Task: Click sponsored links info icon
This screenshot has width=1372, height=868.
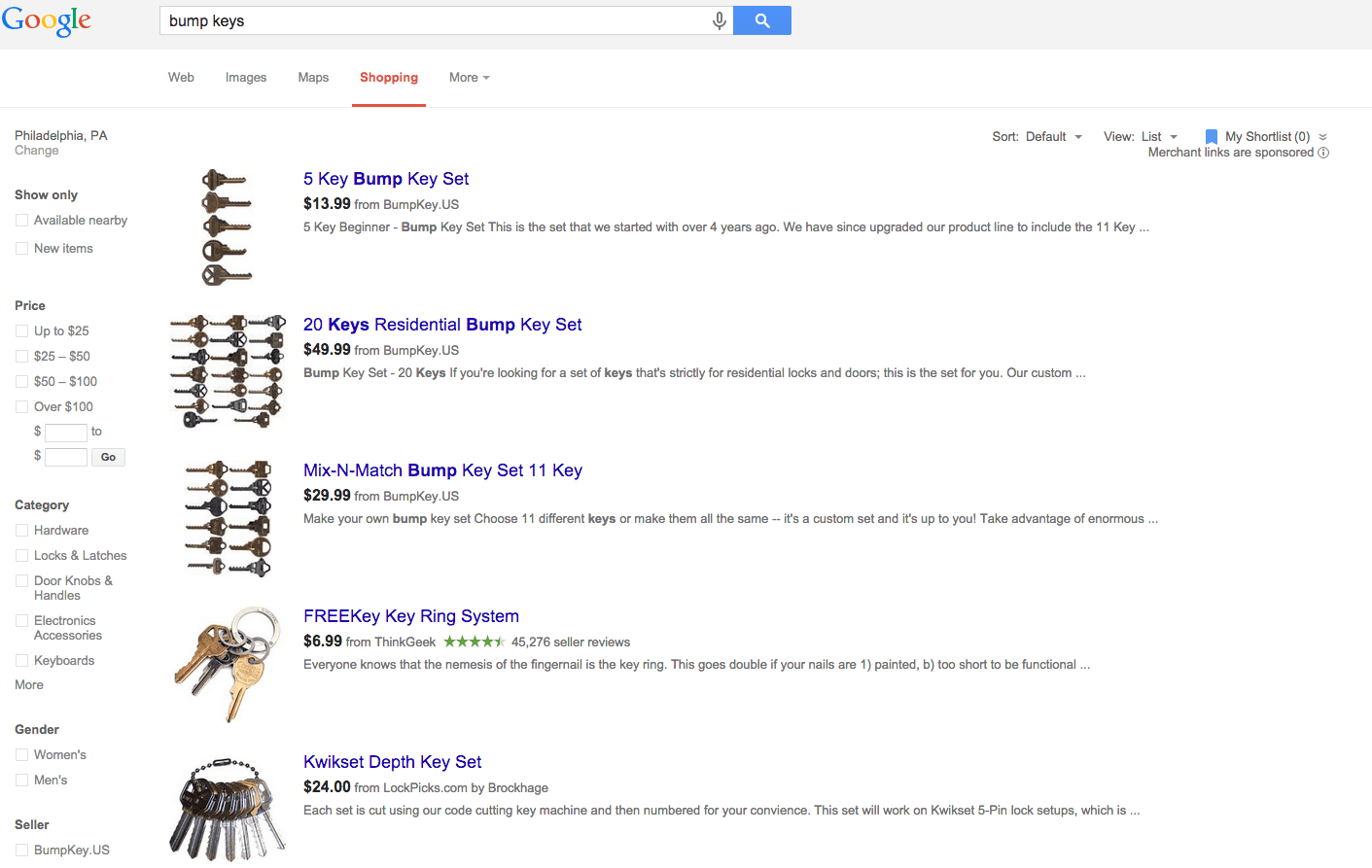Action: click(1323, 153)
